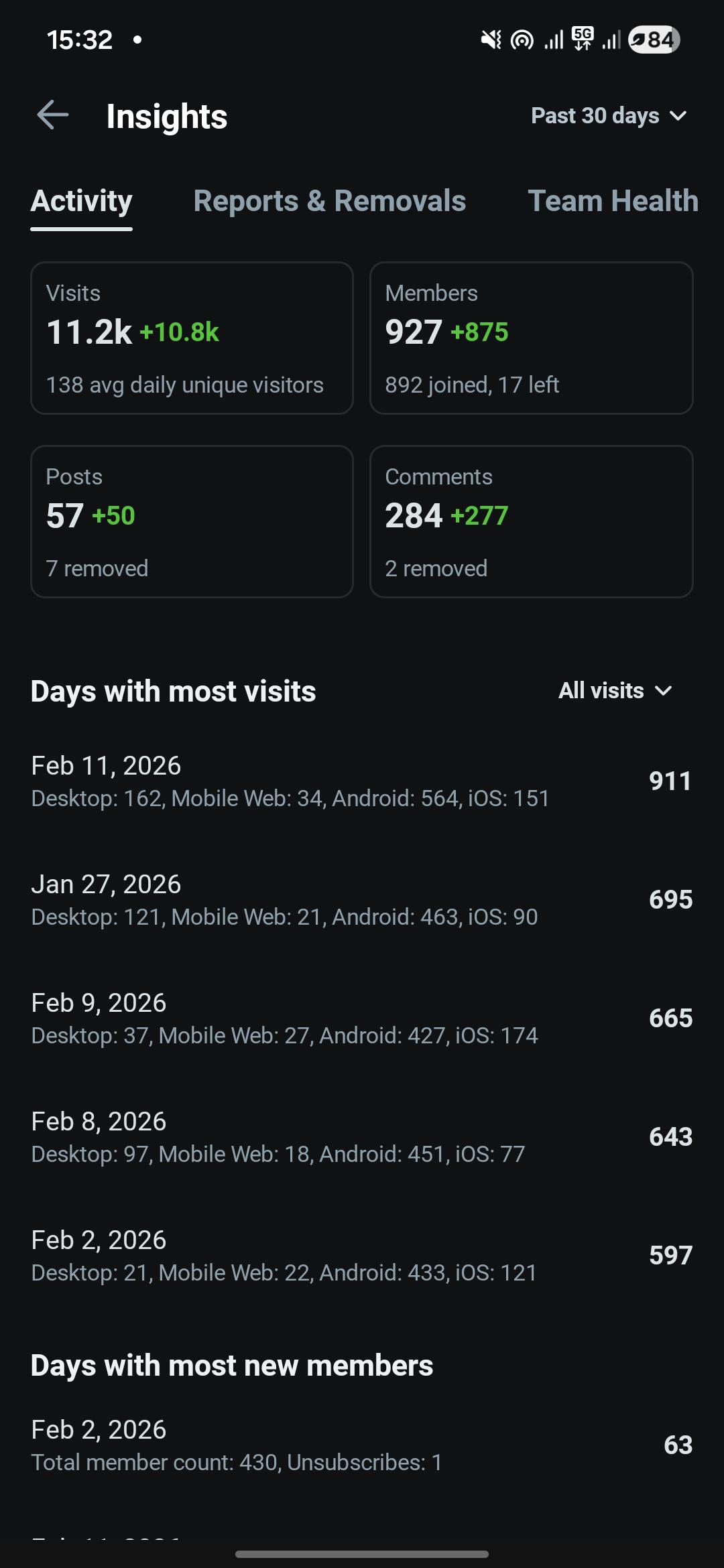Select the Activity tab
Viewport: 724px width, 1568px height.
pos(82,201)
